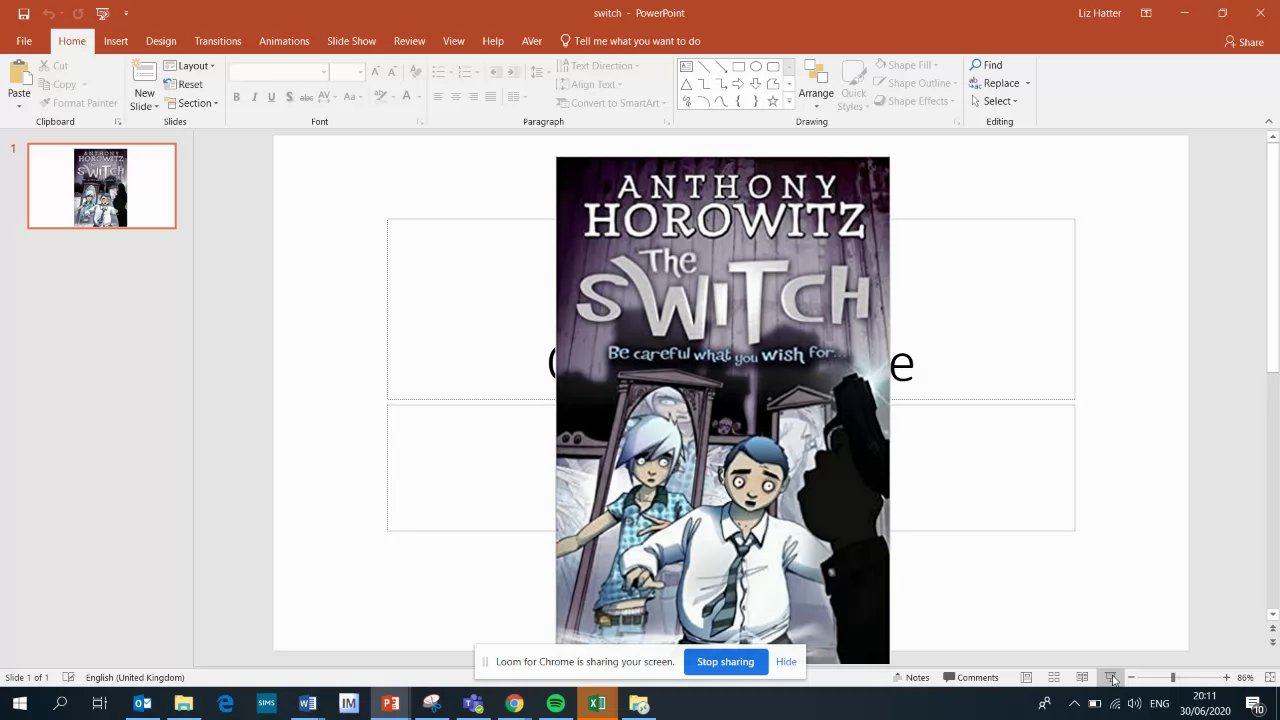1280x720 pixels.
Task: Reset the slide layout
Action: click(x=183, y=84)
